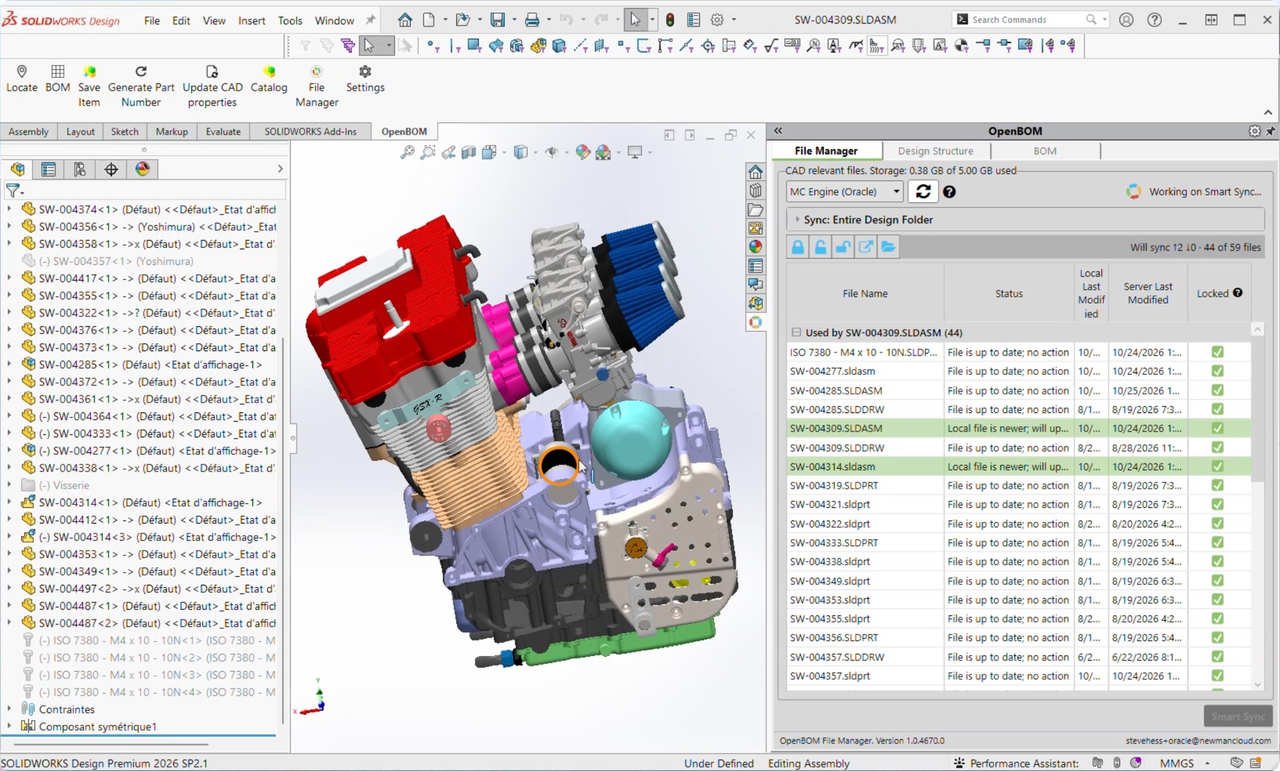Toggle Locked checkbox for SW-004322.sldprt
Screen dimensions: 1280x771
[1217, 523]
